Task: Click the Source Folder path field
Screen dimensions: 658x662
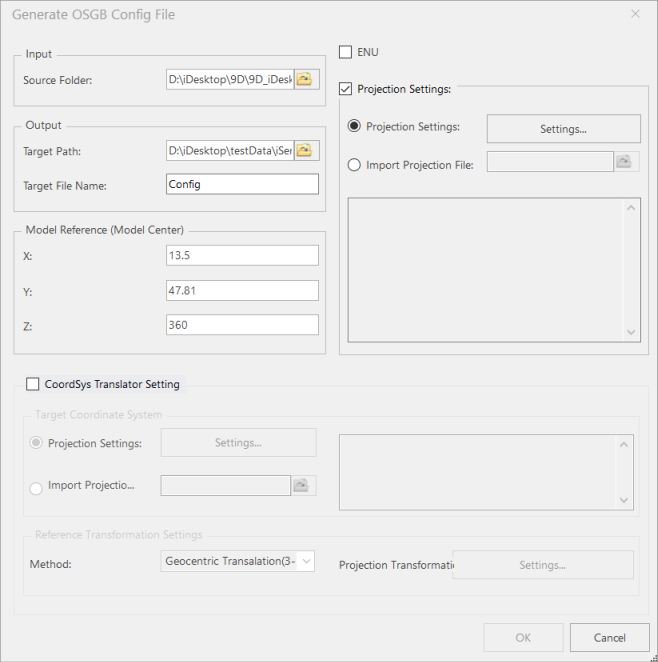Action: point(230,79)
